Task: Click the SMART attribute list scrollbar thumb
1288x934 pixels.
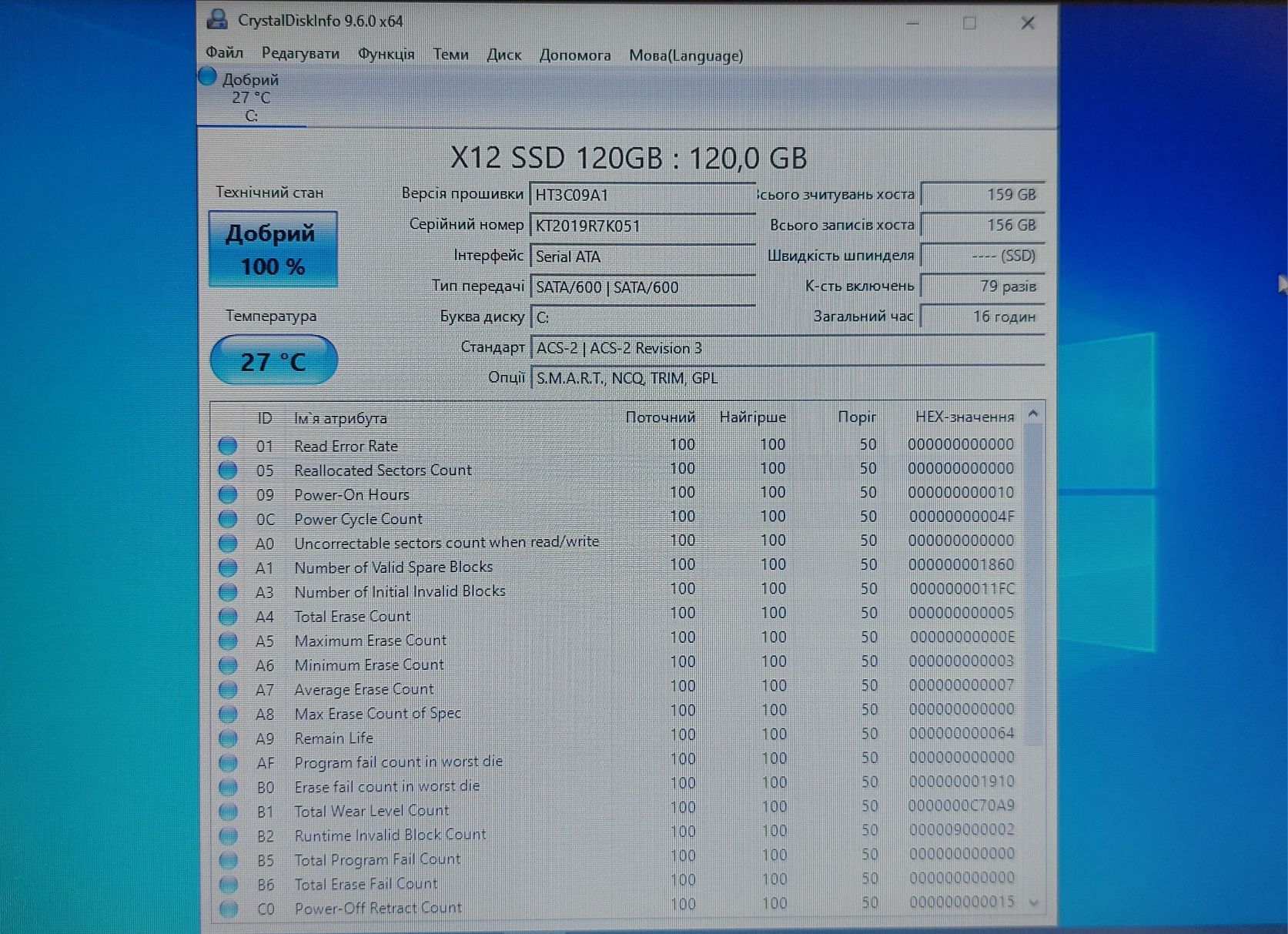Action: pos(1034,585)
